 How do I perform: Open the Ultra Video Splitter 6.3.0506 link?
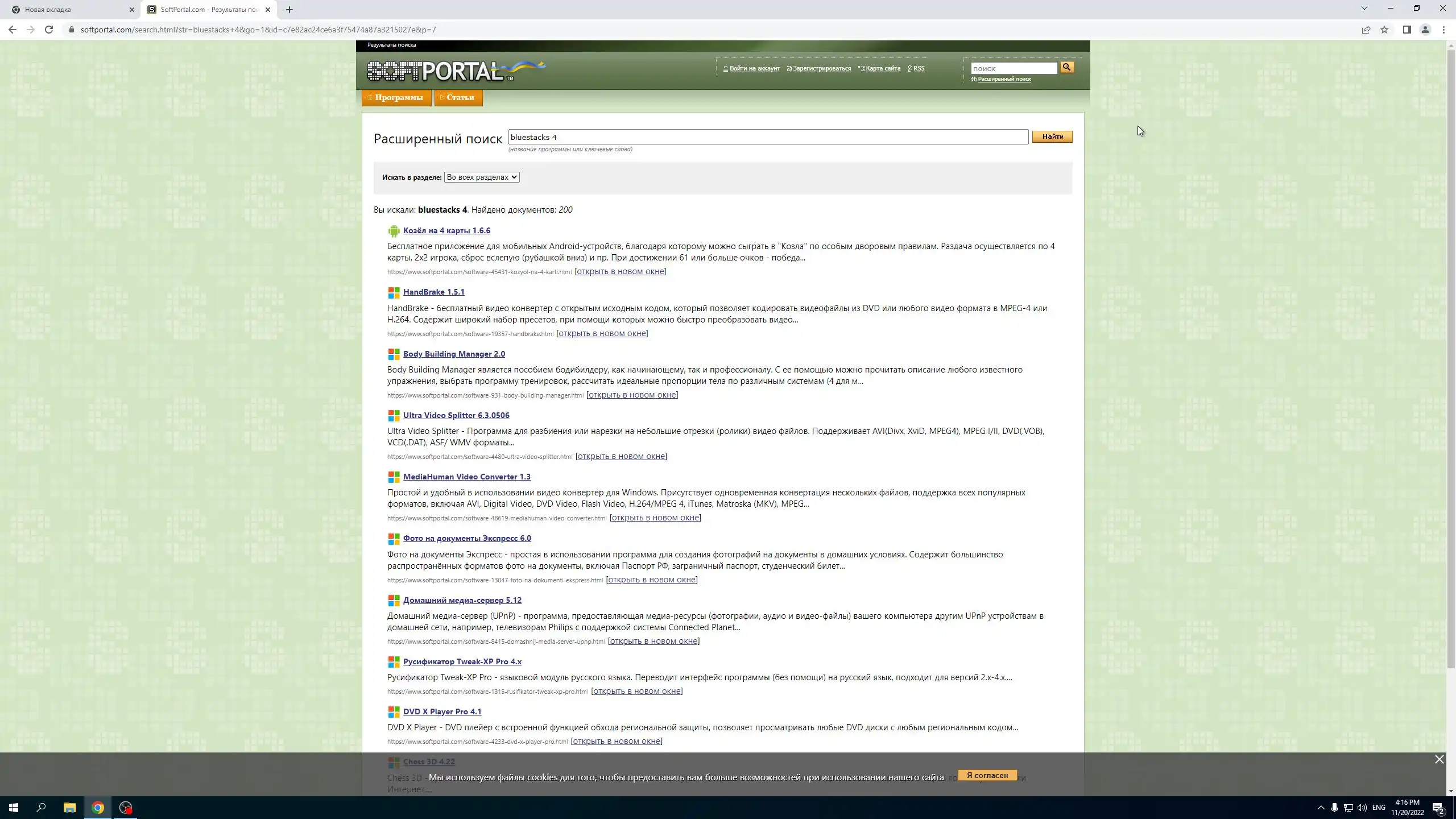tap(456, 415)
